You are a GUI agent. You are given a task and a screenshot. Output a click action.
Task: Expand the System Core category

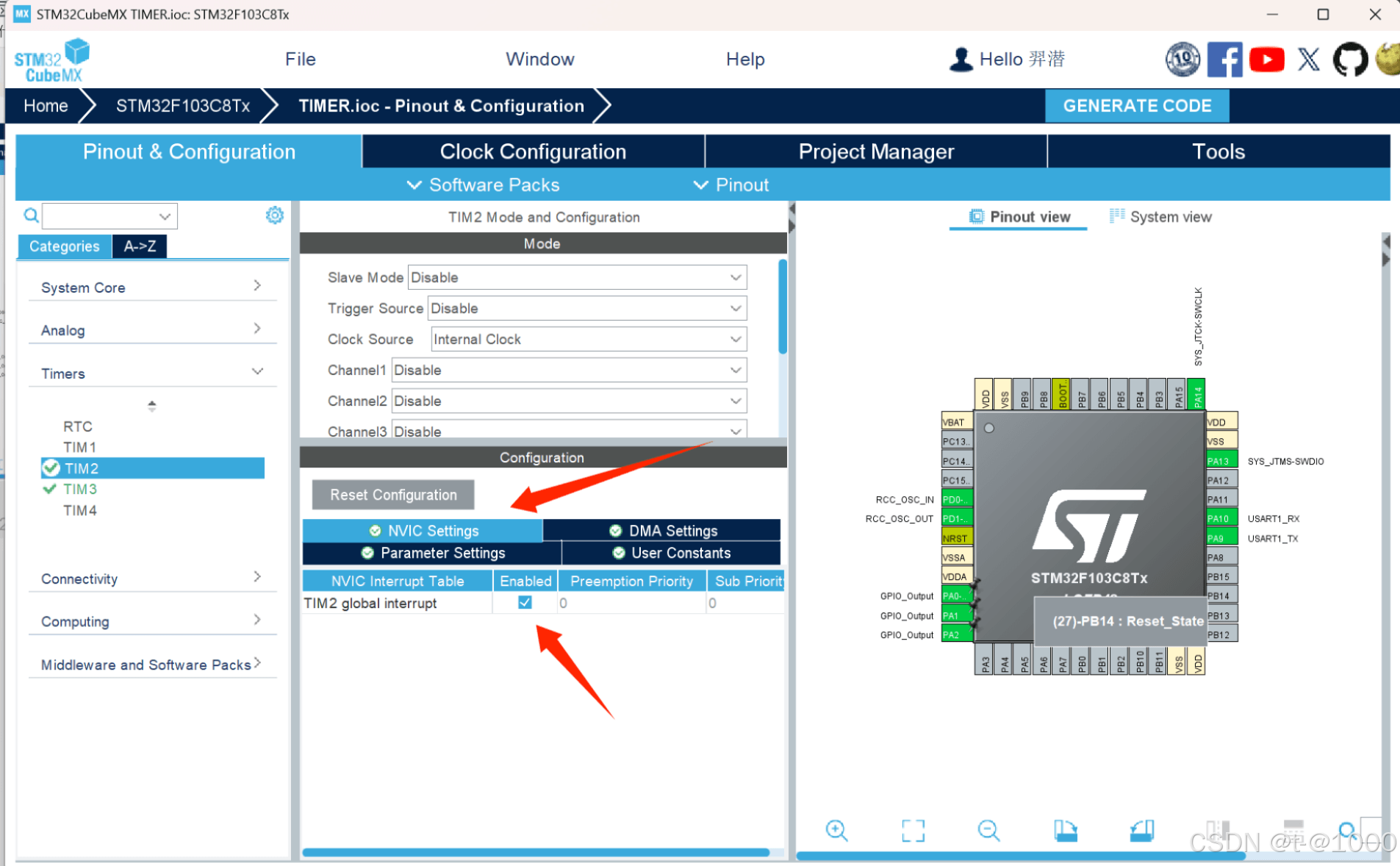[152, 287]
